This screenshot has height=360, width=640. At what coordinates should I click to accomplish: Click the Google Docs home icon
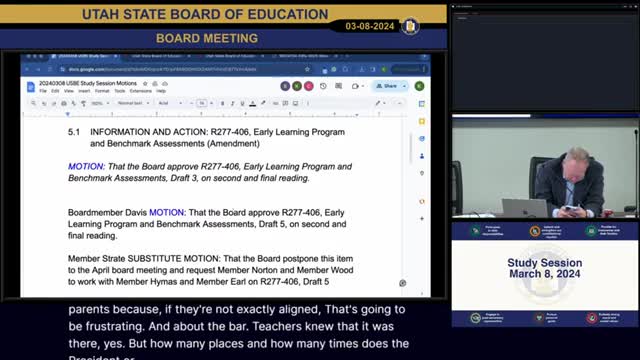pyautogui.click(x=31, y=87)
